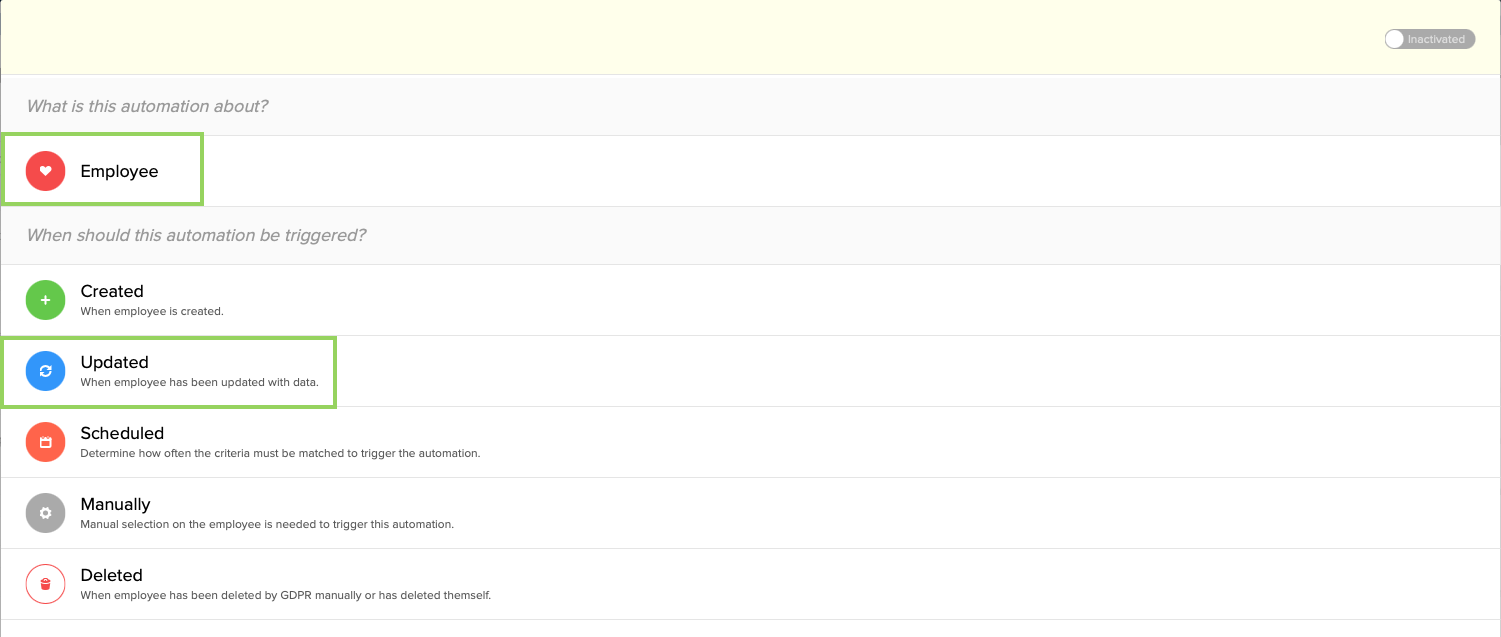1501x637 pixels.
Task: Select the Employee entity option
Action: coord(118,170)
